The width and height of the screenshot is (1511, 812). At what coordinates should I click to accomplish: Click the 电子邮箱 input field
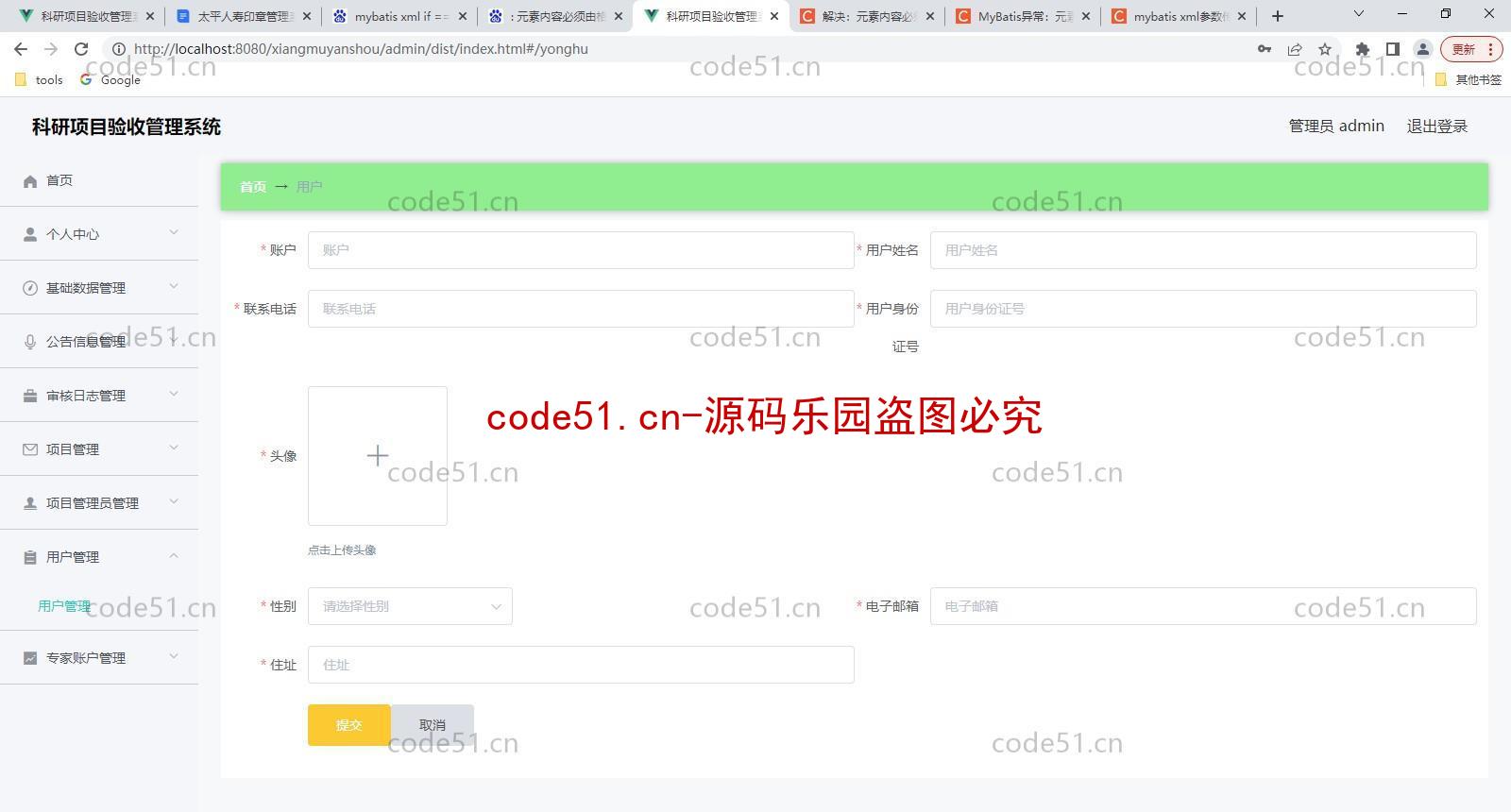(x=1203, y=606)
